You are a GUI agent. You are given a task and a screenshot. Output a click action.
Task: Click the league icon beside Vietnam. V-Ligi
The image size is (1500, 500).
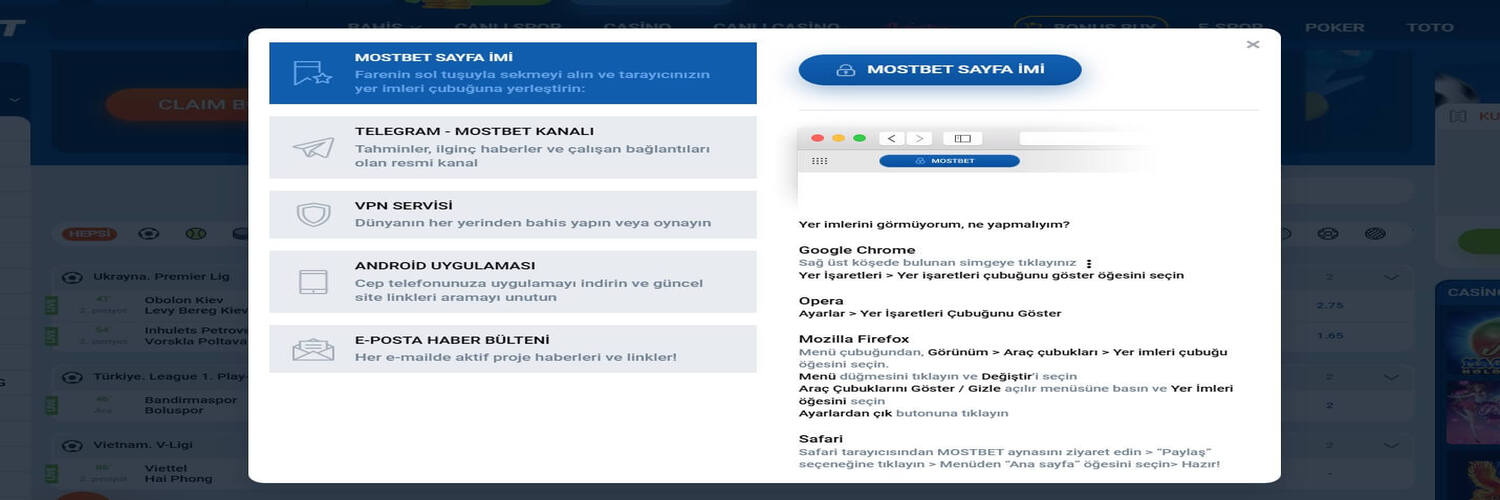click(72, 445)
